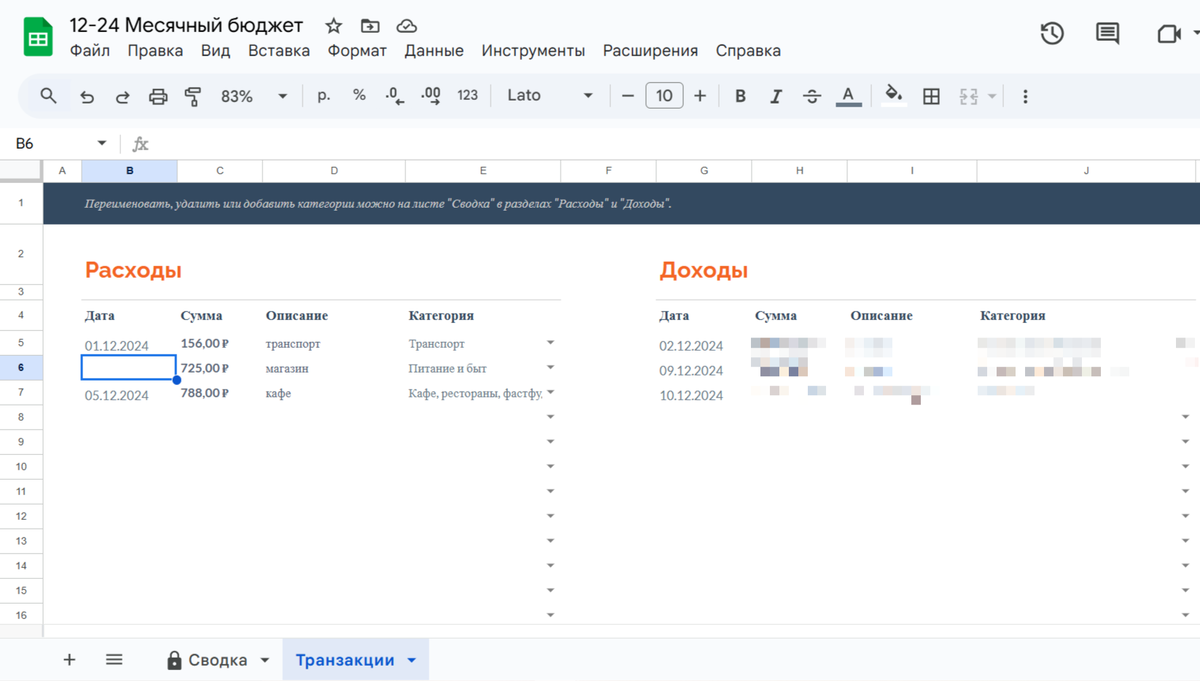Open zoom level 83% dropdown

(254, 96)
